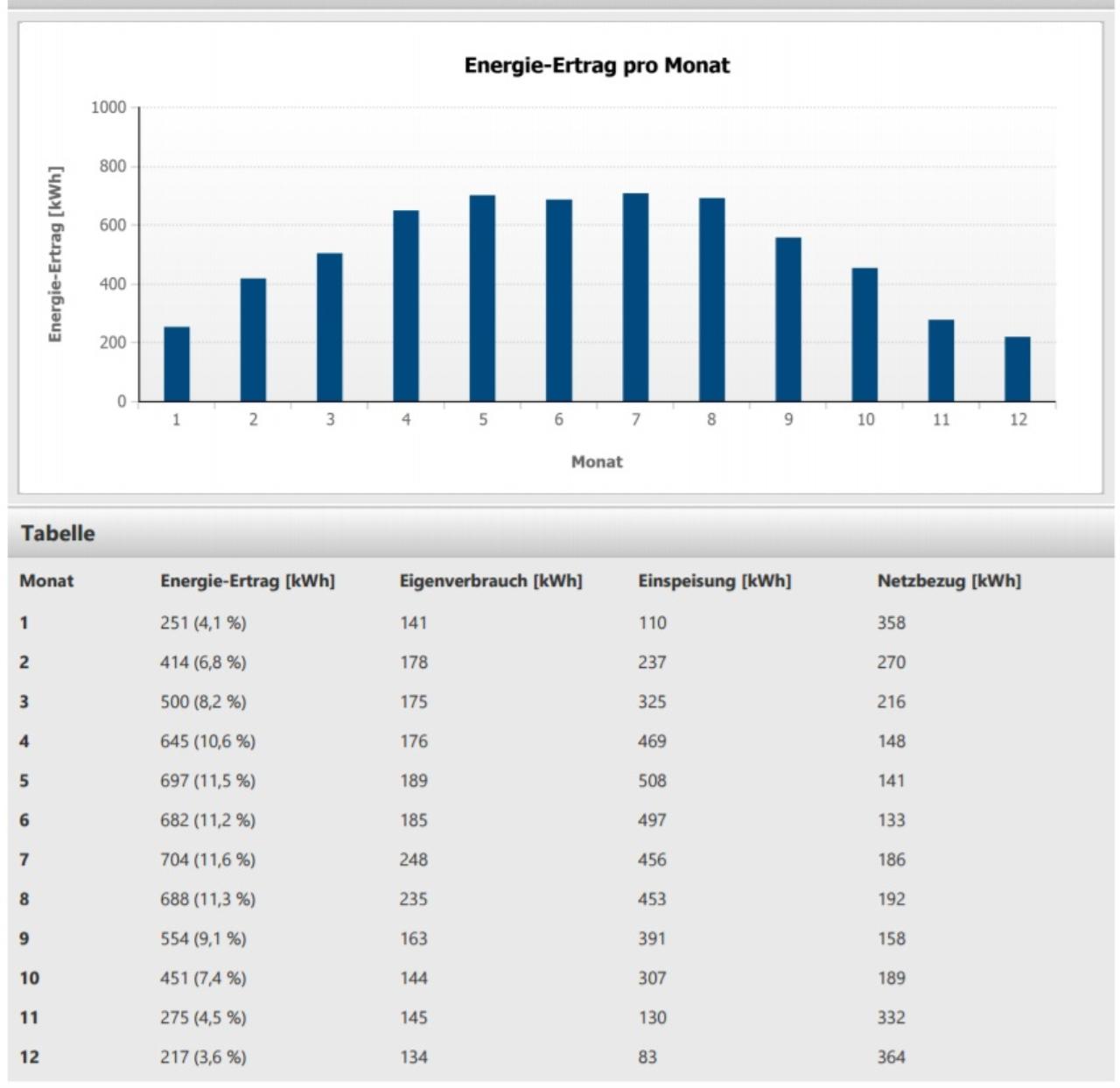Click the month number 10 in table's first column
This screenshot has height=1088, width=1120.
tap(30, 978)
